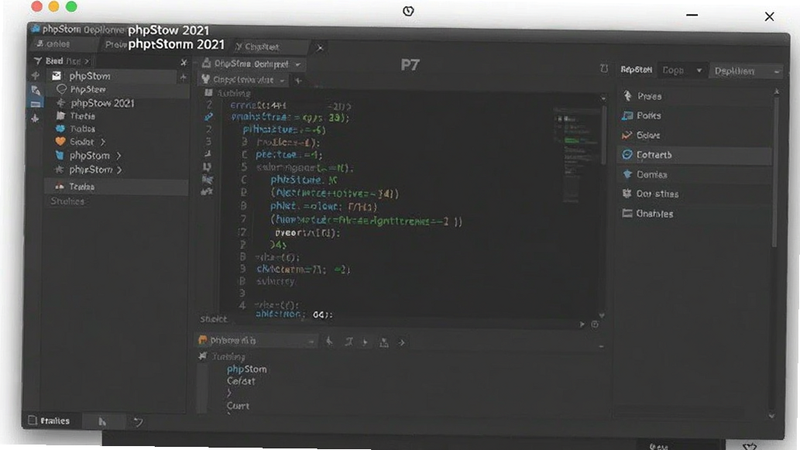This screenshot has width=800, height=450.
Task: Click the square icon at the top of the code
Action: click(208, 93)
